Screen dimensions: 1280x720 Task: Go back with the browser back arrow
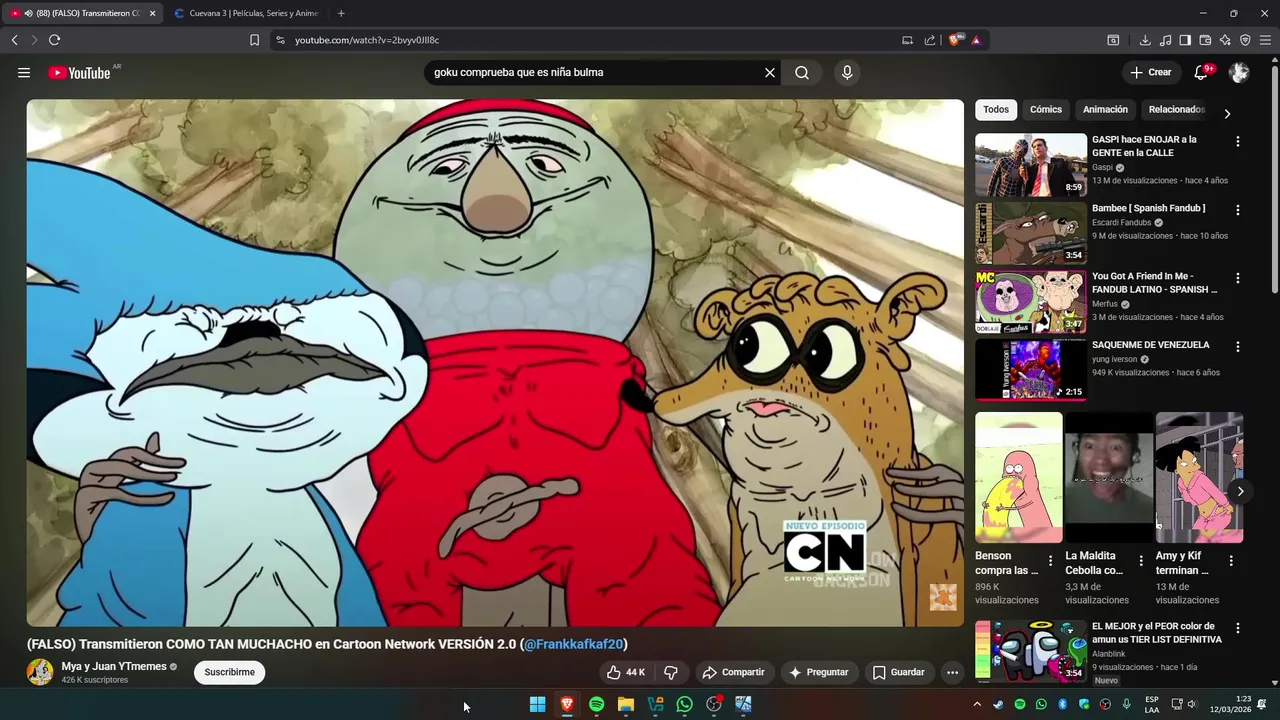pyautogui.click(x=14, y=40)
